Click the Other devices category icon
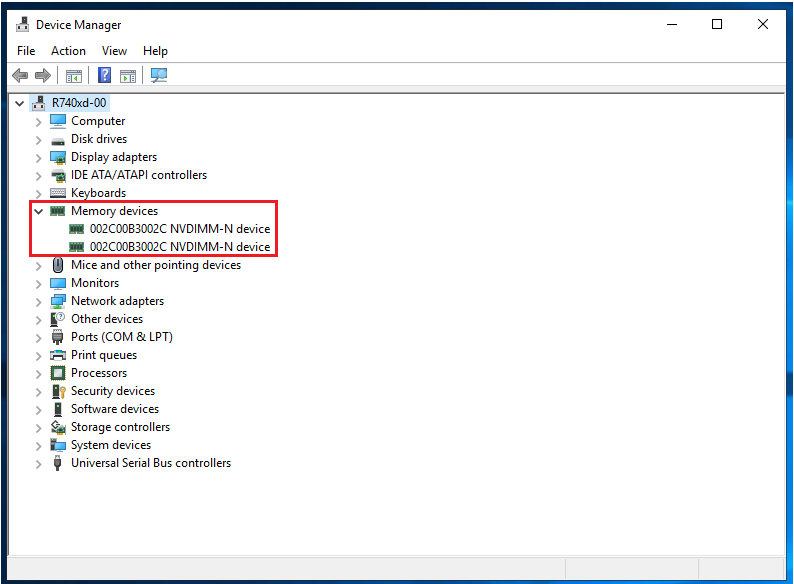The height and width of the screenshot is (584, 794). coord(58,319)
